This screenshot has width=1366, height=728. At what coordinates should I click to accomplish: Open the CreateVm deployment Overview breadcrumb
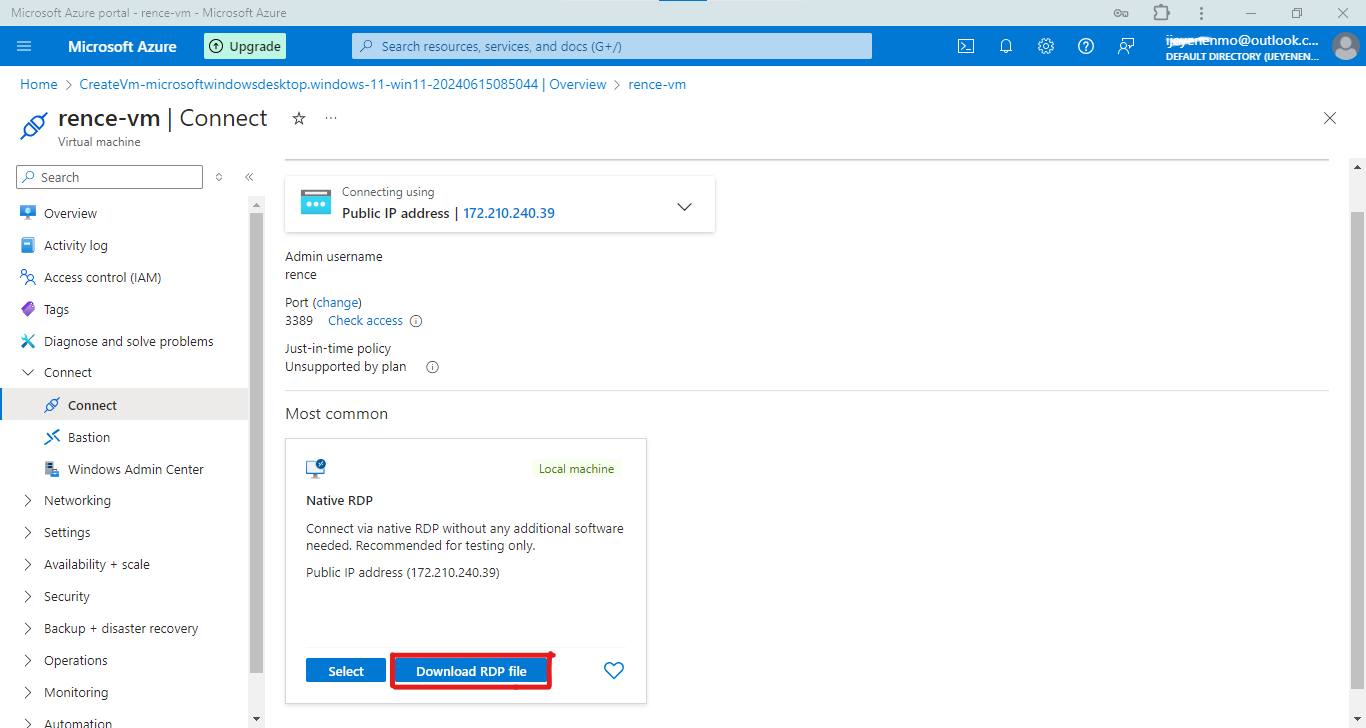pos(343,85)
